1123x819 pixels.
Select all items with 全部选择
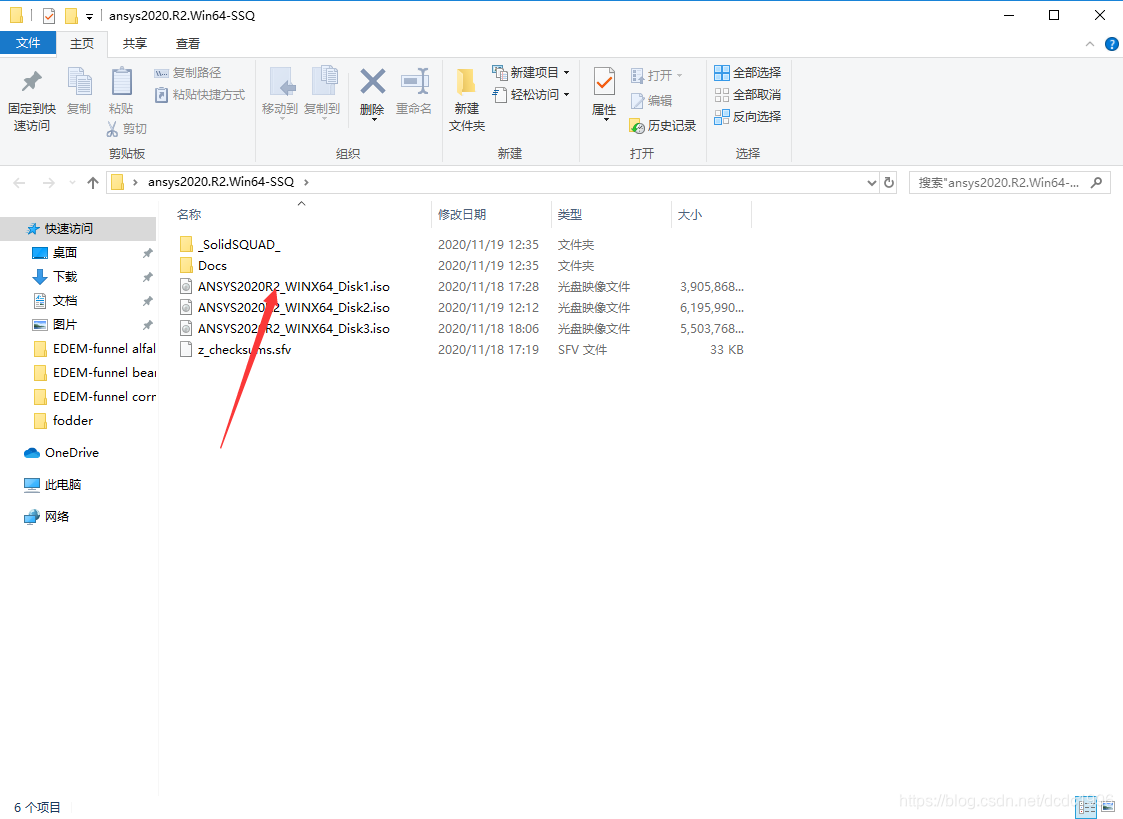coord(747,73)
